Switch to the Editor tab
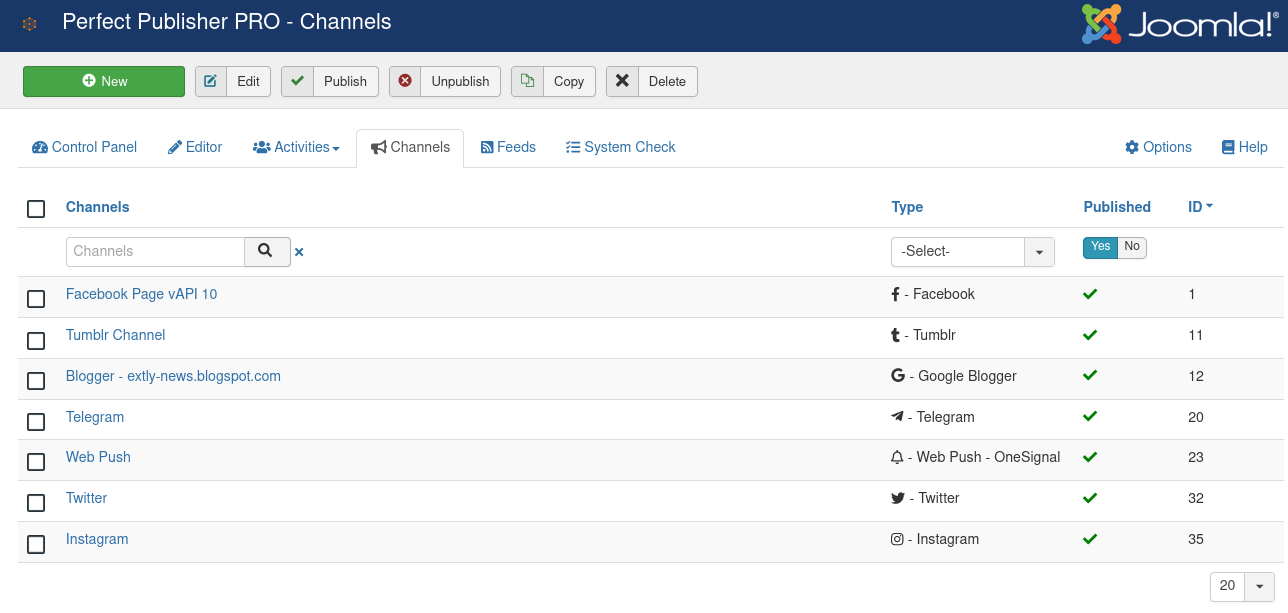Screen dimensions: 1288x613 coord(195,147)
